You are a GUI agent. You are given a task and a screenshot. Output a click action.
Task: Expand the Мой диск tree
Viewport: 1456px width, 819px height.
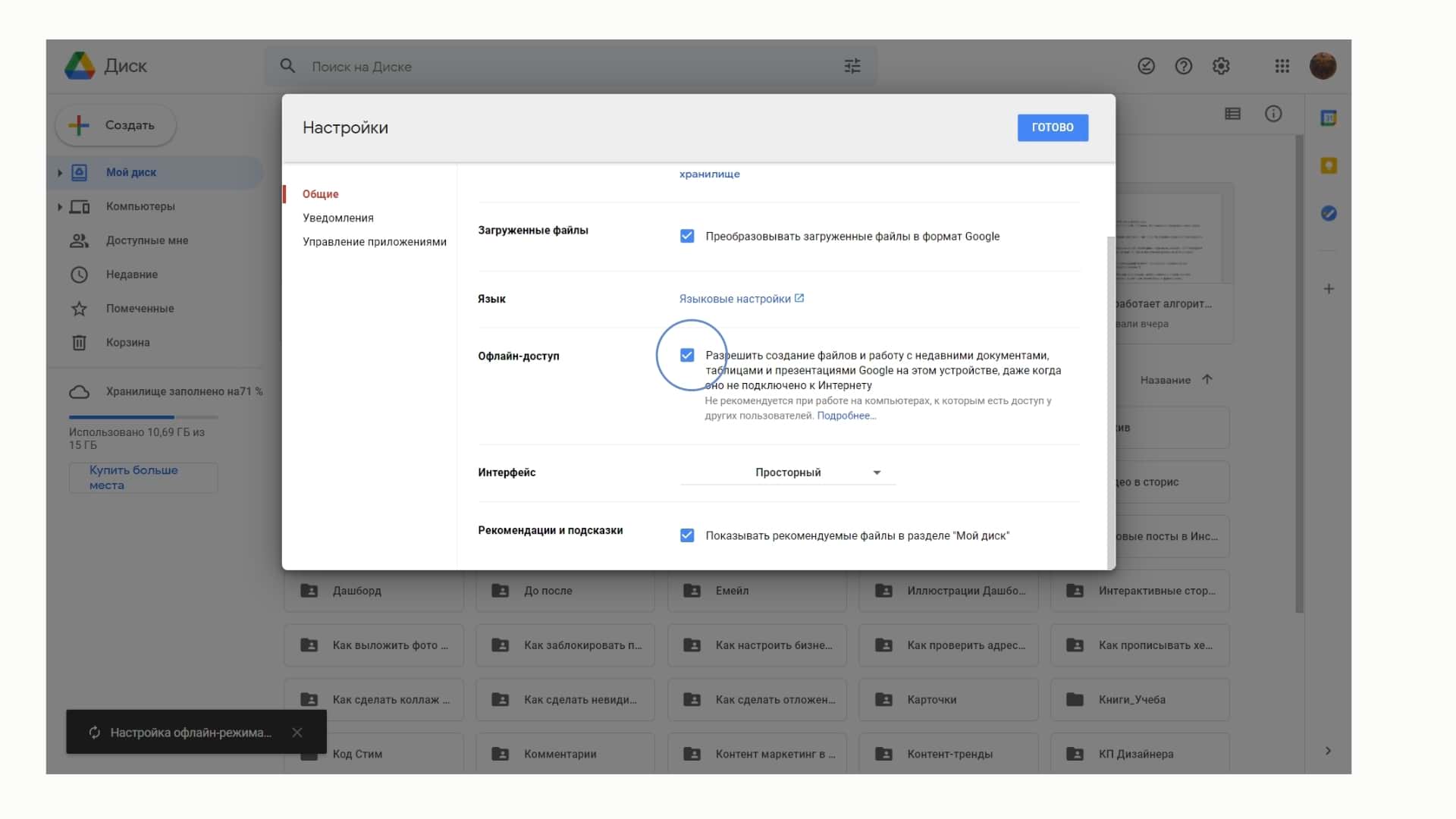[x=60, y=173]
